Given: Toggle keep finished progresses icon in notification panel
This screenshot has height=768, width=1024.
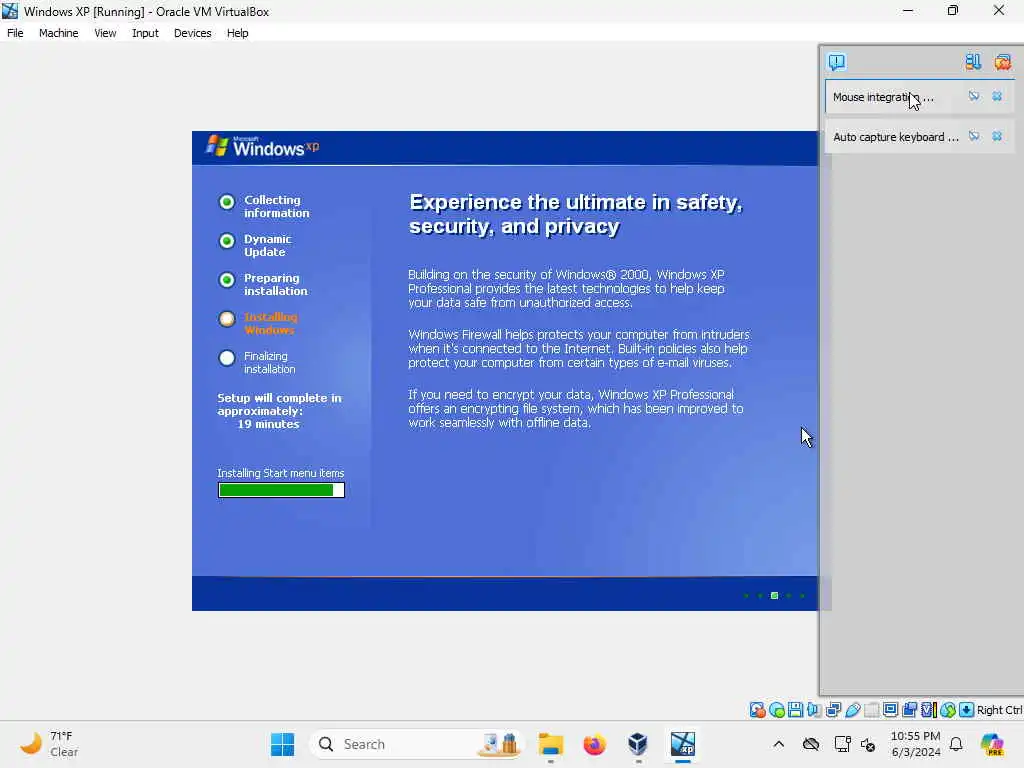Looking at the screenshot, I should 973,62.
